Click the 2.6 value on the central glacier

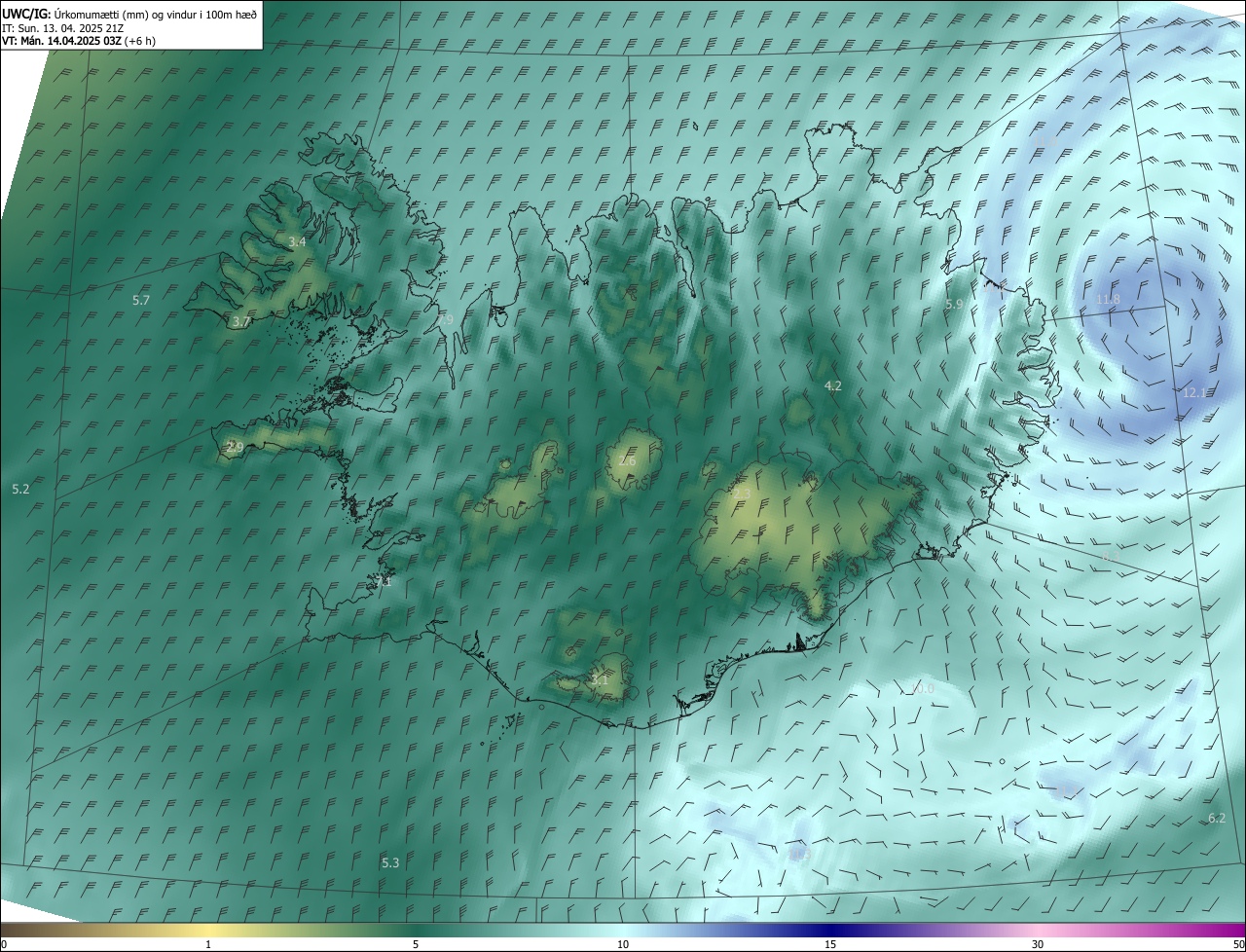click(627, 459)
